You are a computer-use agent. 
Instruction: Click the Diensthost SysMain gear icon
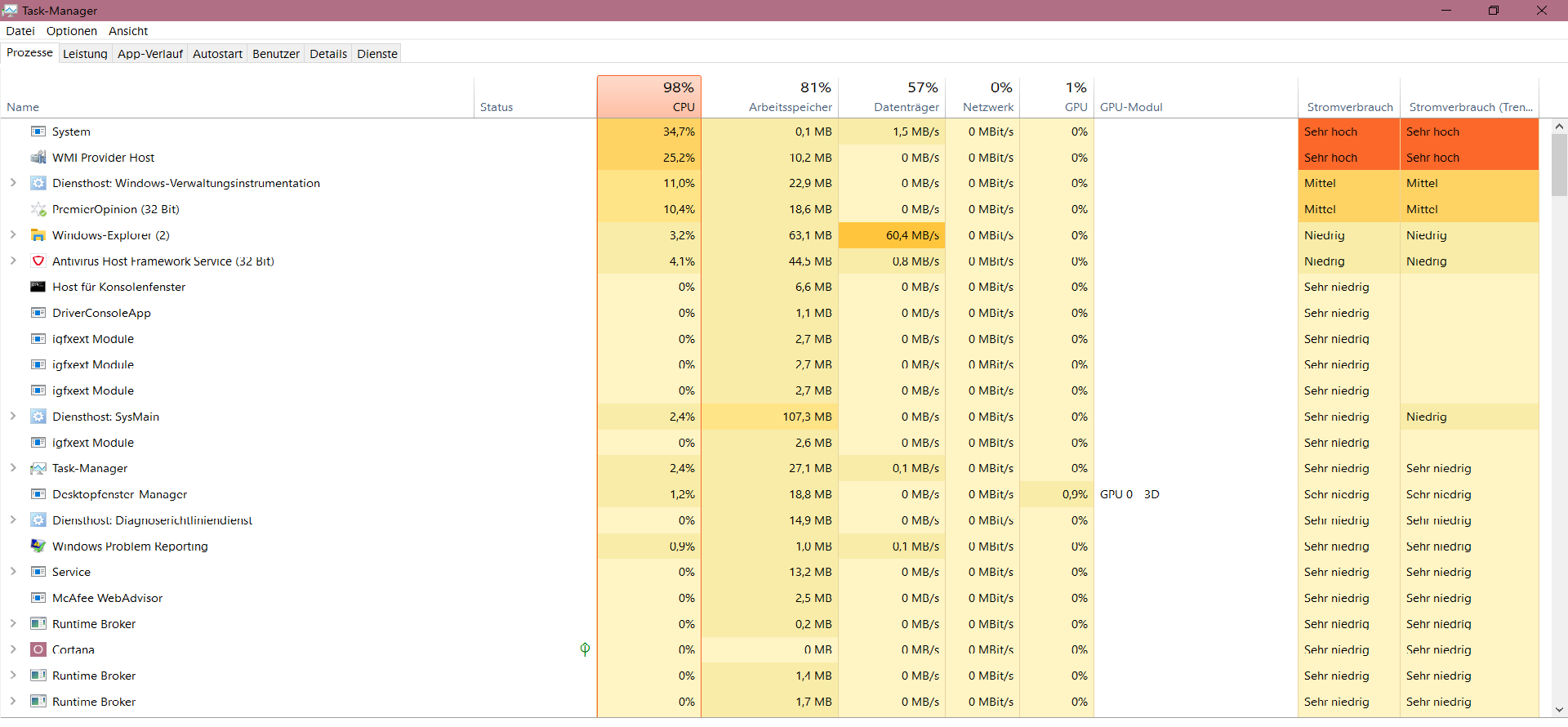tap(38, 417)
